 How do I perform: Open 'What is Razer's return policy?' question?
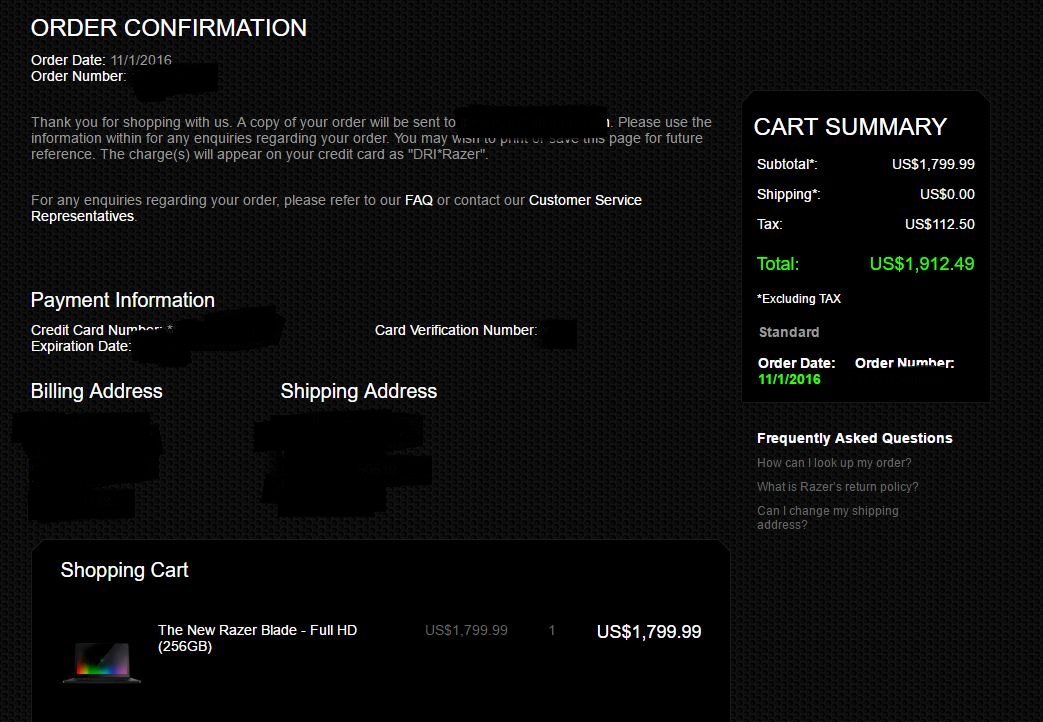point(837,486)
